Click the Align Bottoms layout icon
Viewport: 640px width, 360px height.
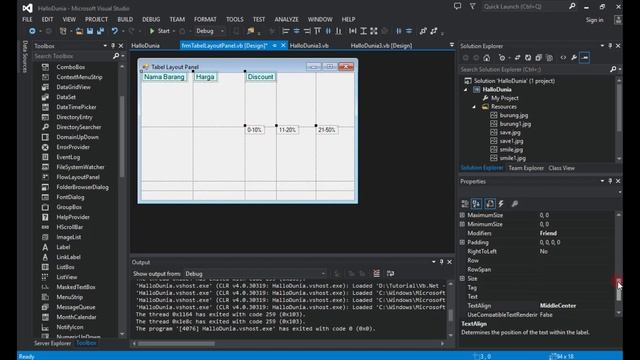tap(339, 31)
